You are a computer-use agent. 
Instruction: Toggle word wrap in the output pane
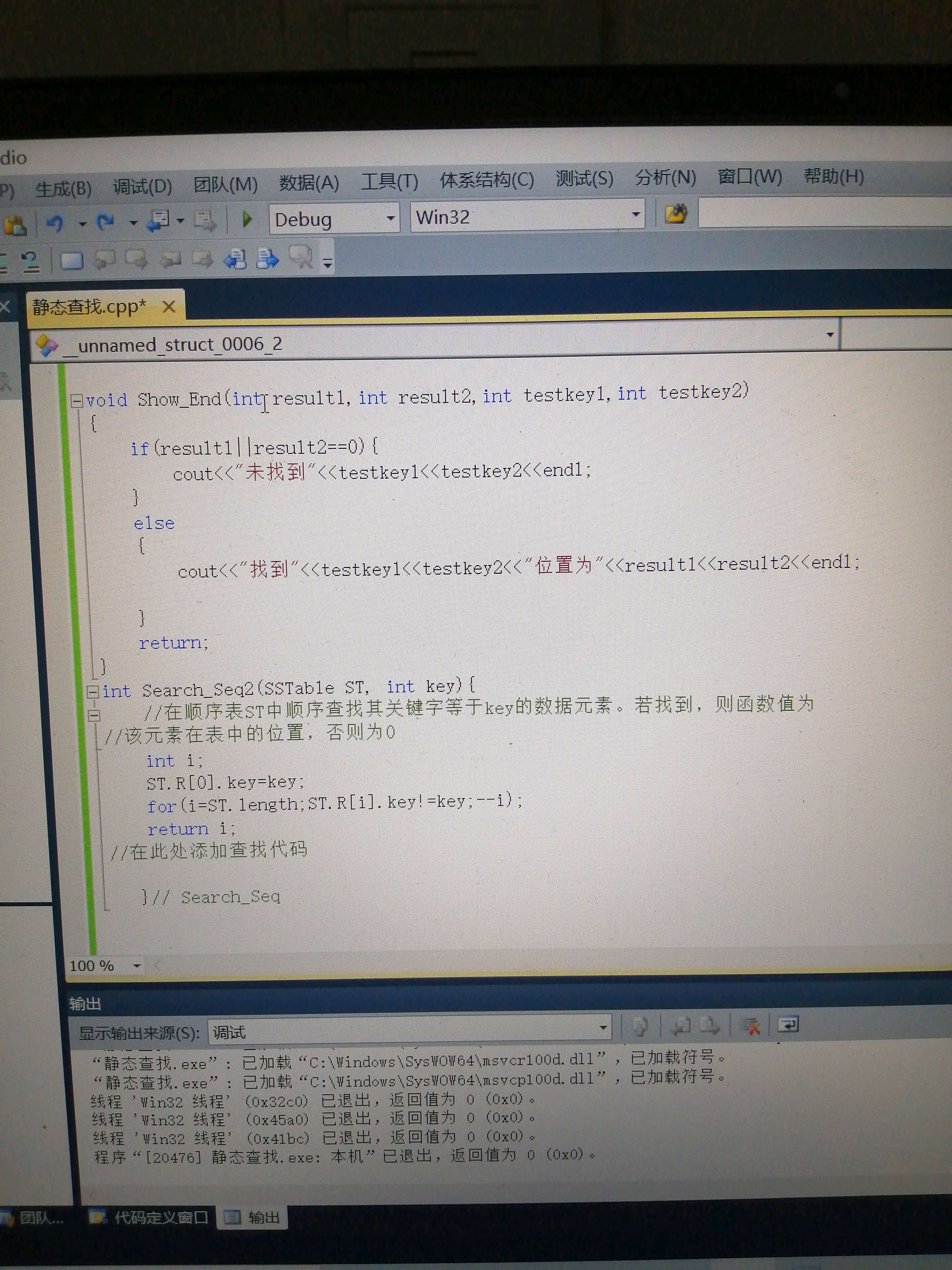788,1025
